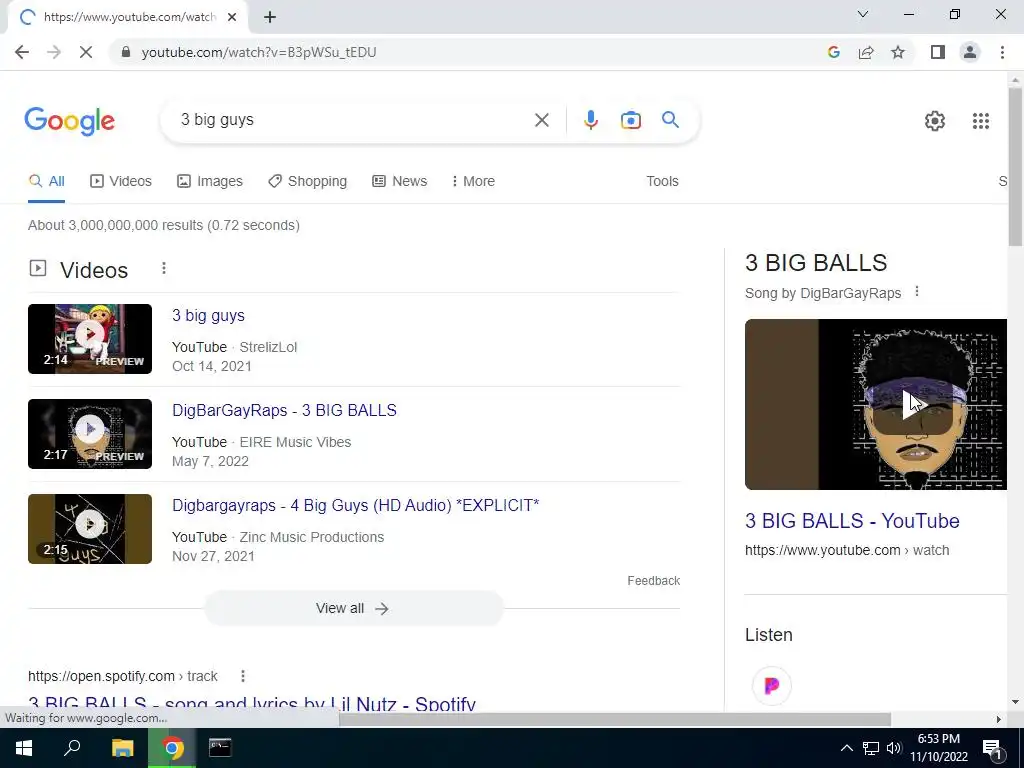The height and width of the screenshot is (768, 1024).
Task: Close the YouTube browser tab
Action: 232,17
